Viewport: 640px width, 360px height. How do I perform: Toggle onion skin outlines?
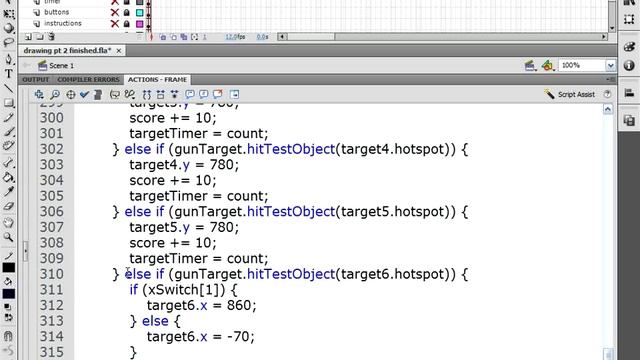pos(173,37)
